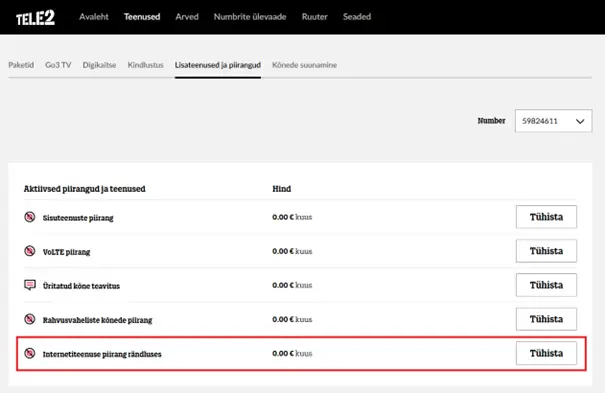
Task: Open the Avaleht menu item
Action: point(94,17)
